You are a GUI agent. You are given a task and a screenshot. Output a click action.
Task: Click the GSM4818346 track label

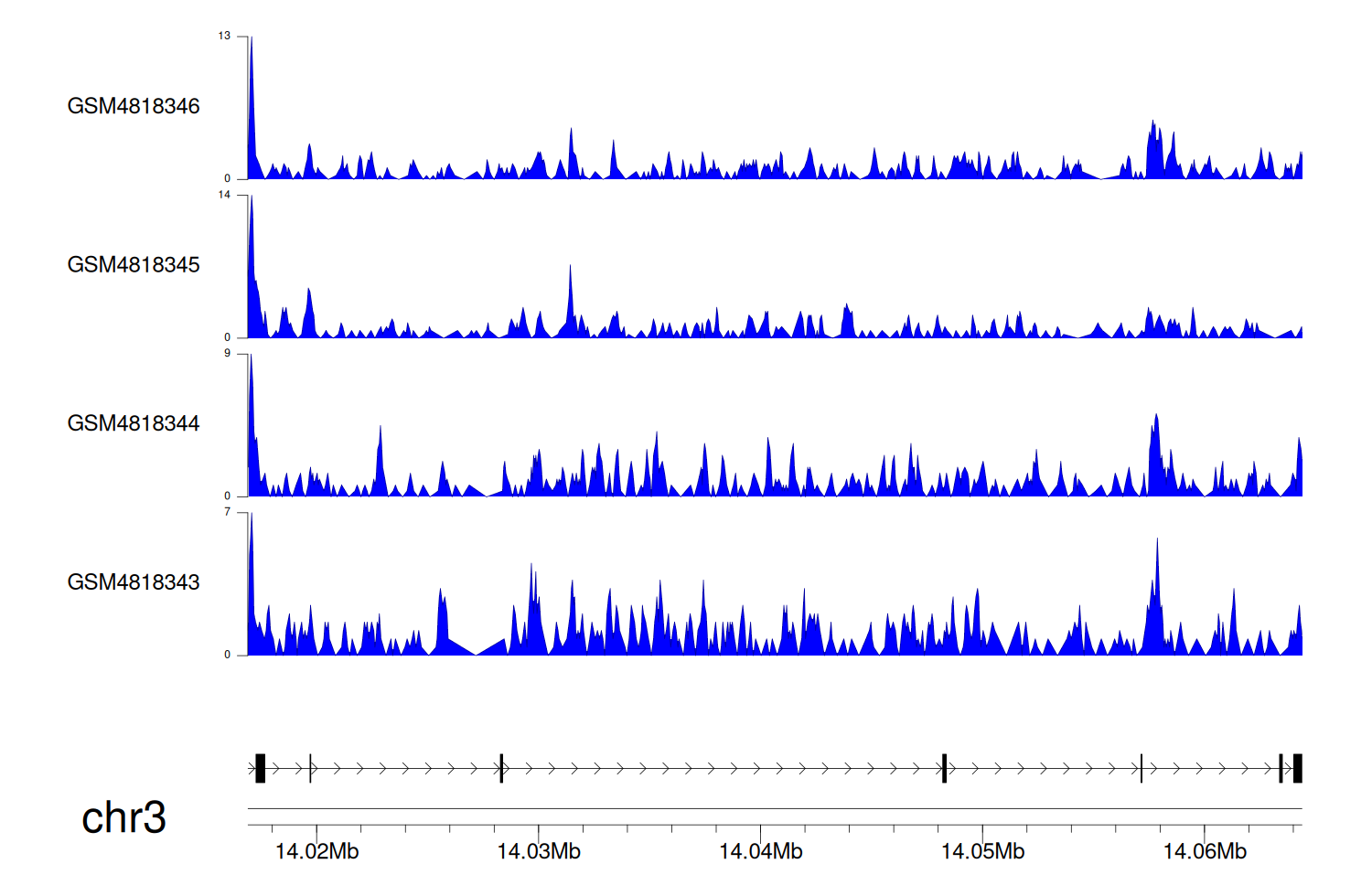coord(134,106)
